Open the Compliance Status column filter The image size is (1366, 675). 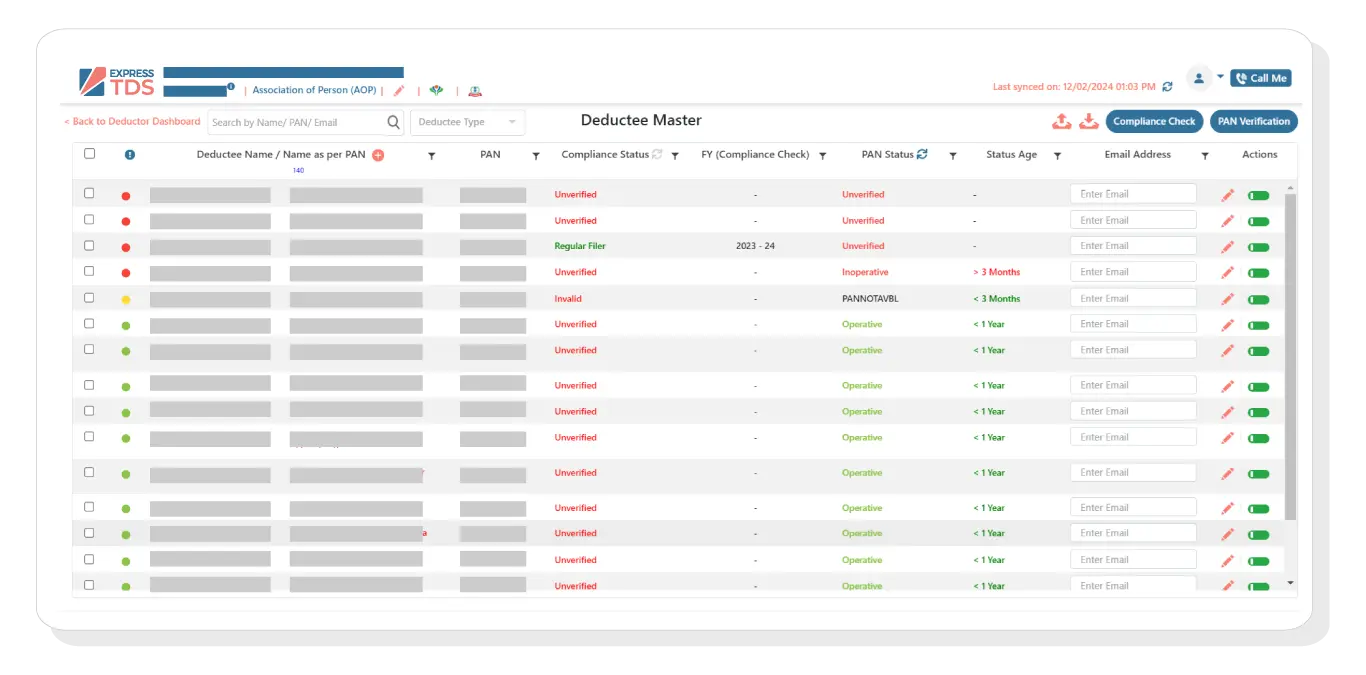point(676,155)
